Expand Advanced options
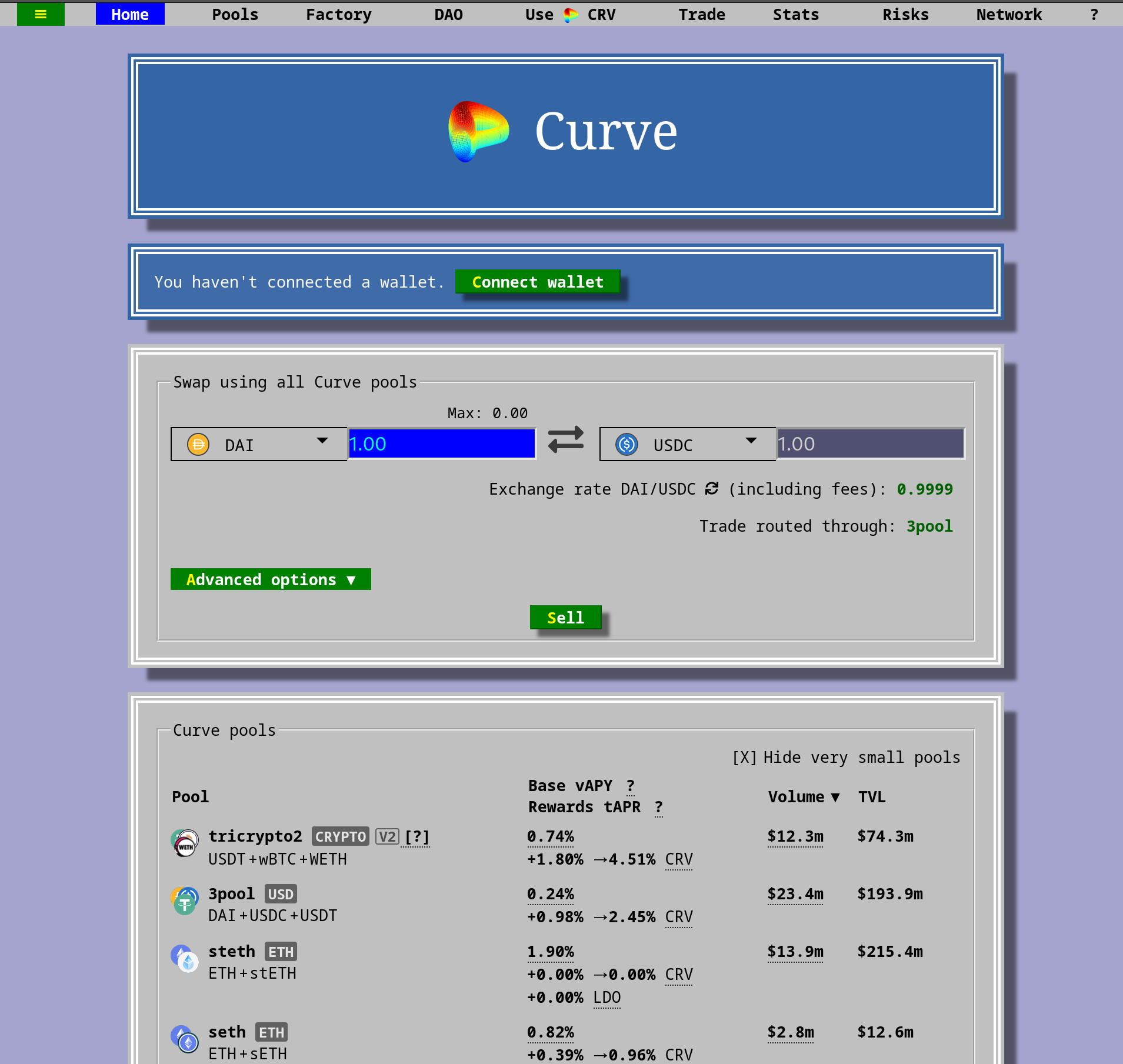 pos(270,579)
